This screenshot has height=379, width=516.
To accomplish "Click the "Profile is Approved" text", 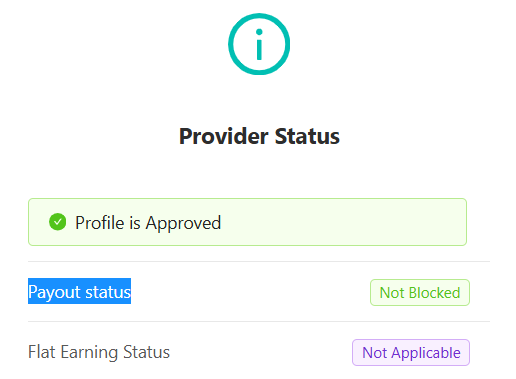I will tap(148, 223).
